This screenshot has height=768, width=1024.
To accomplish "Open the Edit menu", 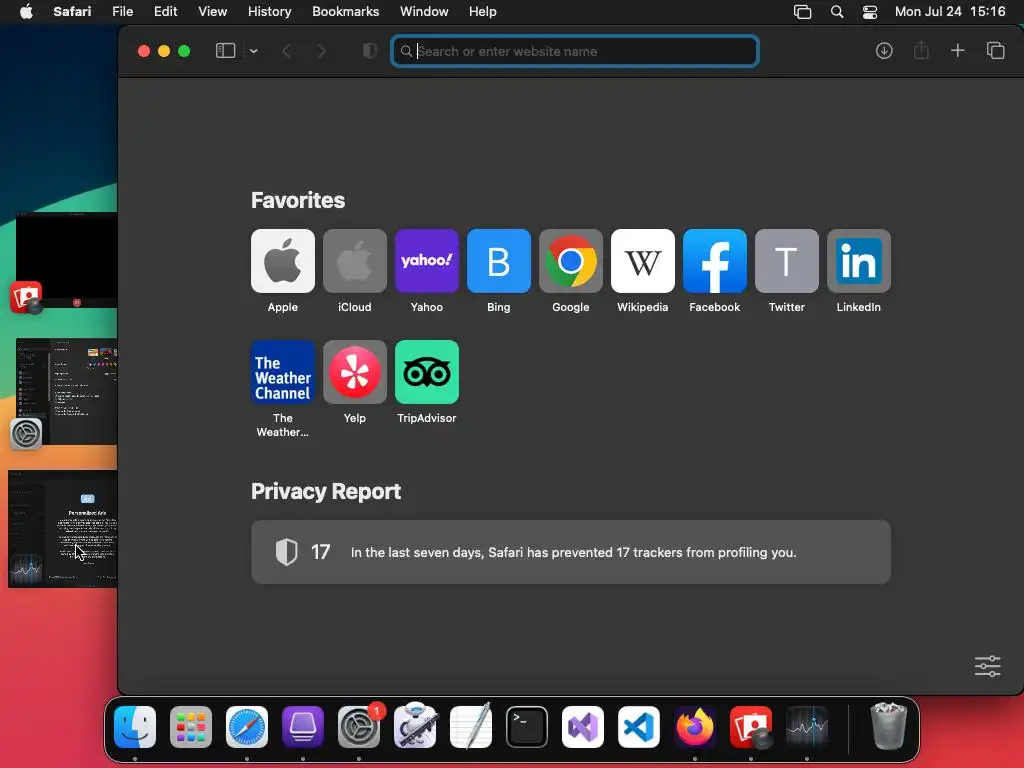I will [x=165, y=12].
